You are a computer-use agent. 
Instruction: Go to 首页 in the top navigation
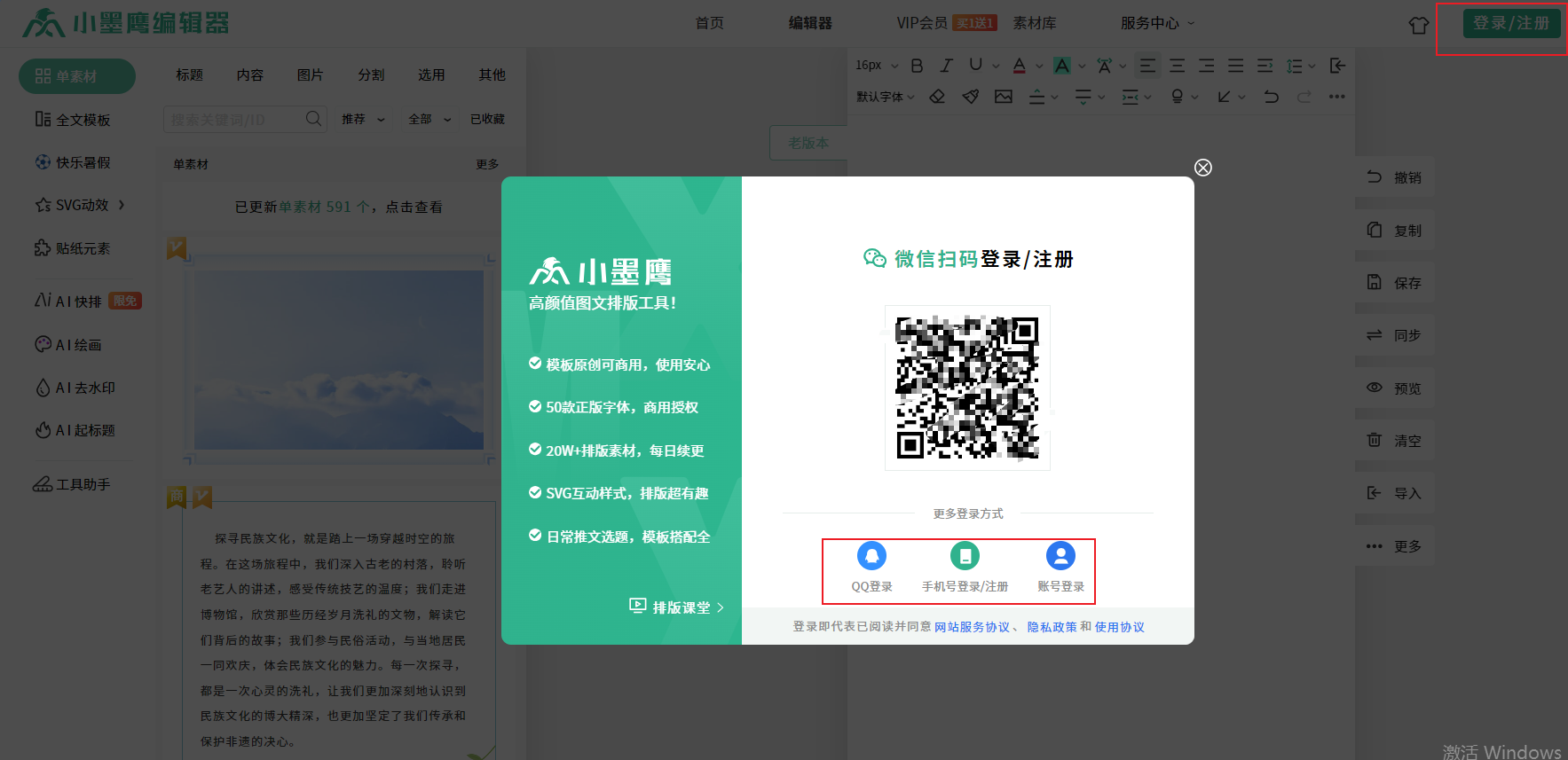tap(709, 23)
